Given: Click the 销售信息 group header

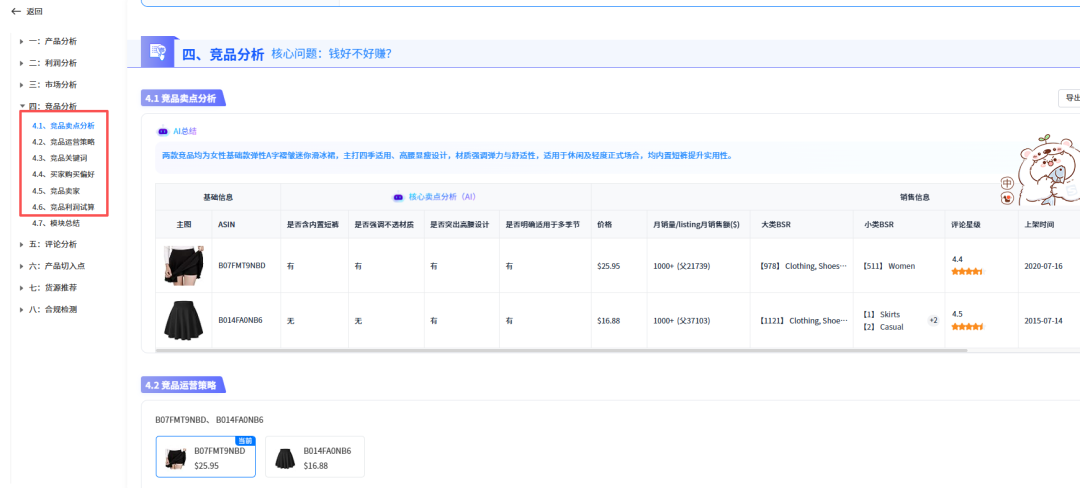Looking at the screenshot, I should tap(915, 197).
